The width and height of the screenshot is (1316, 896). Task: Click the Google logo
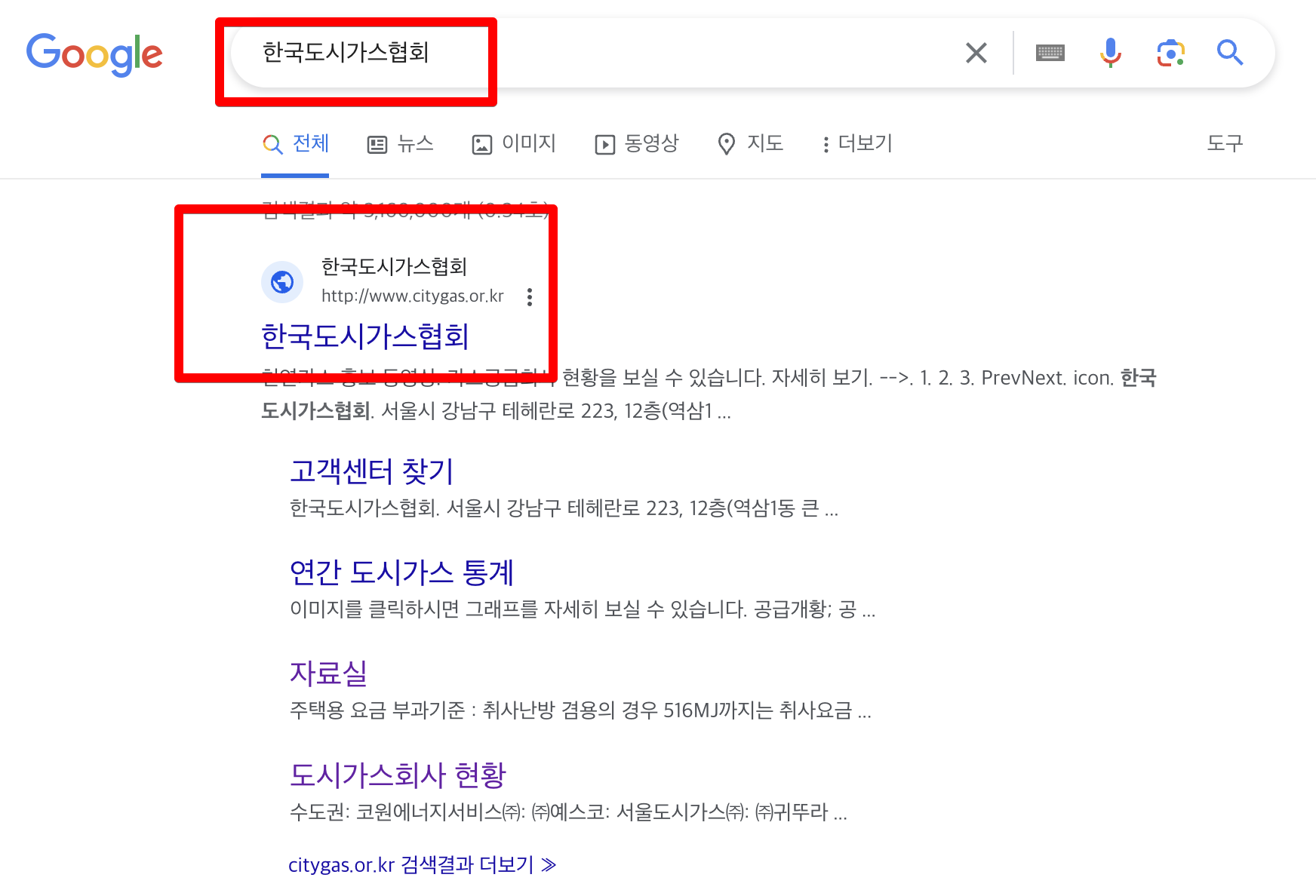(x=94, y=54)
